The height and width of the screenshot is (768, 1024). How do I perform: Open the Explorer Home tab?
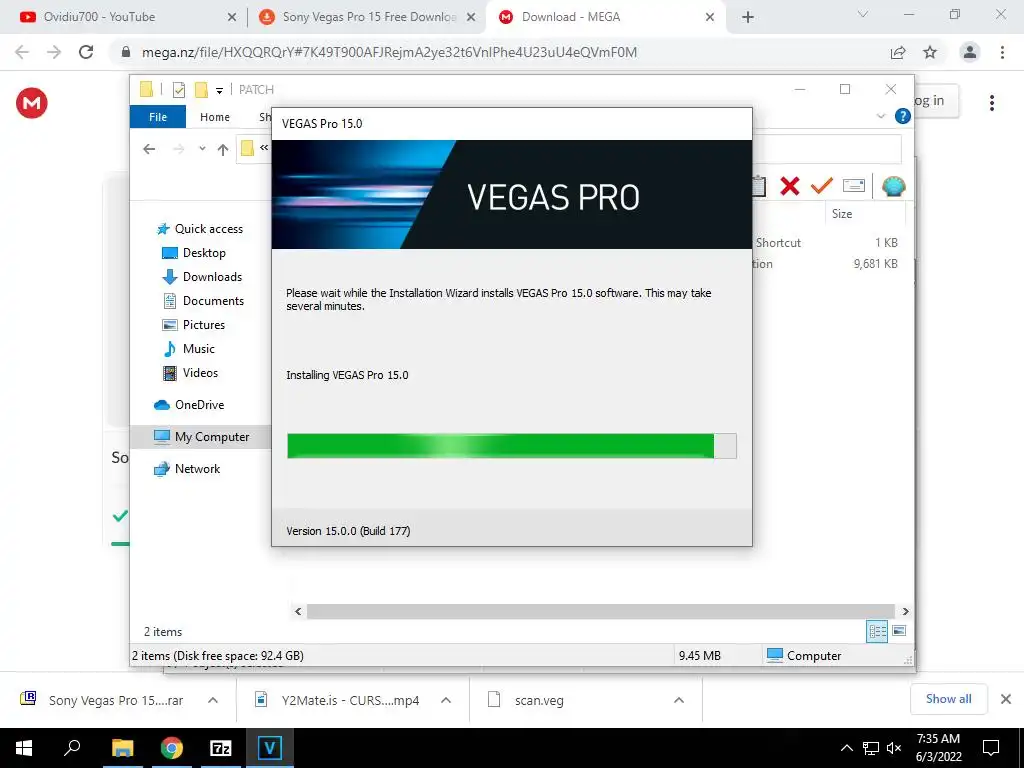point(215,117)
